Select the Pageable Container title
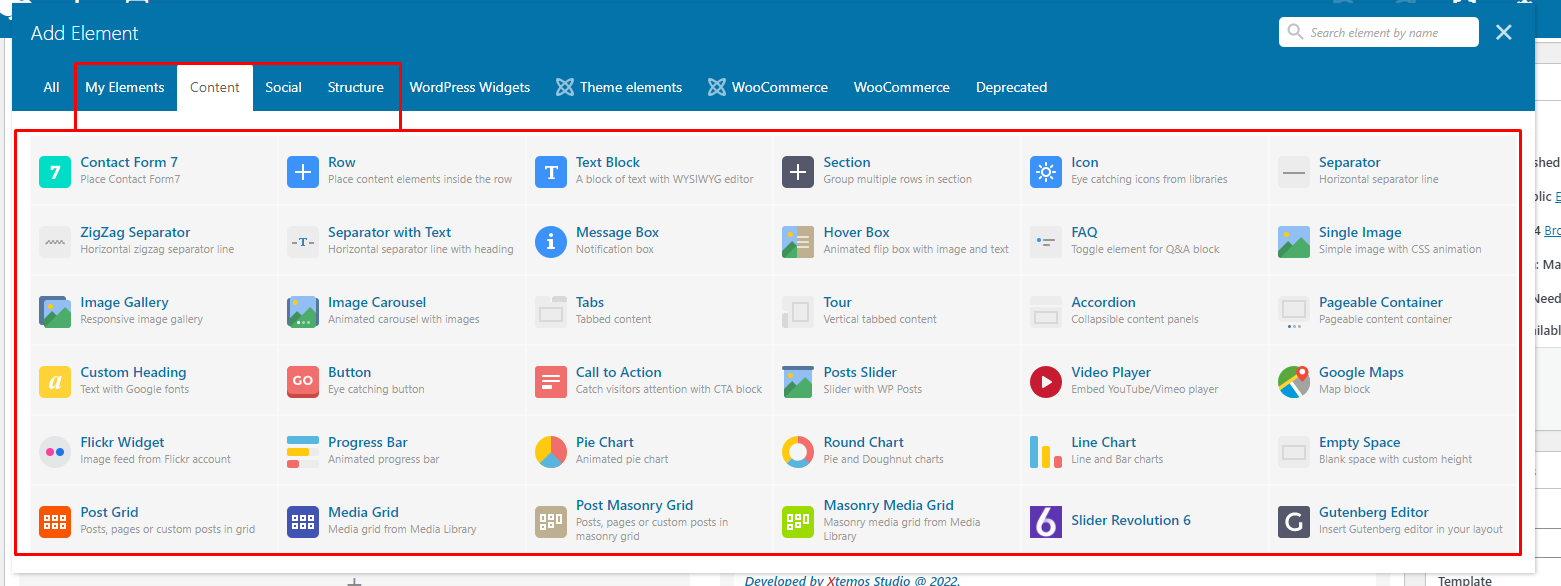 click(x=1381, y=302)
